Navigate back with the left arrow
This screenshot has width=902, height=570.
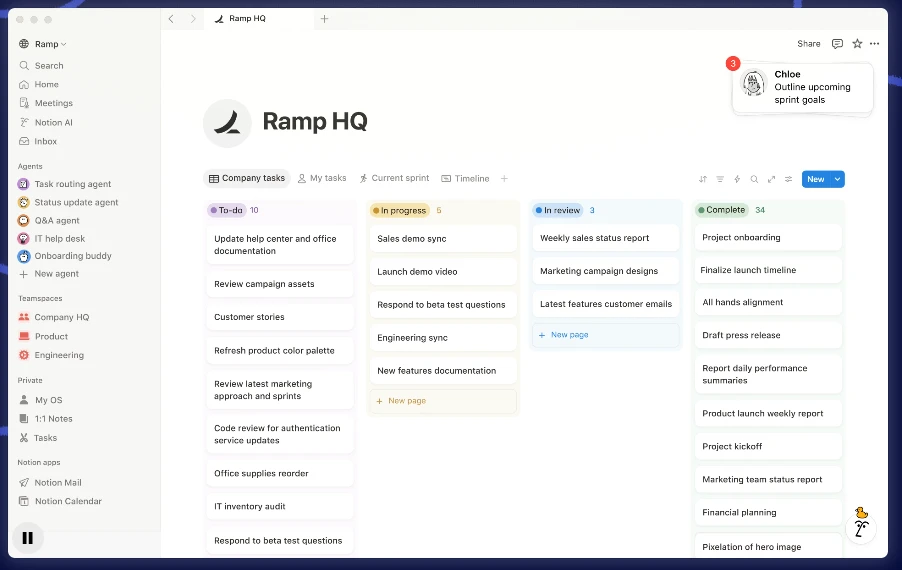coord(171,19)
